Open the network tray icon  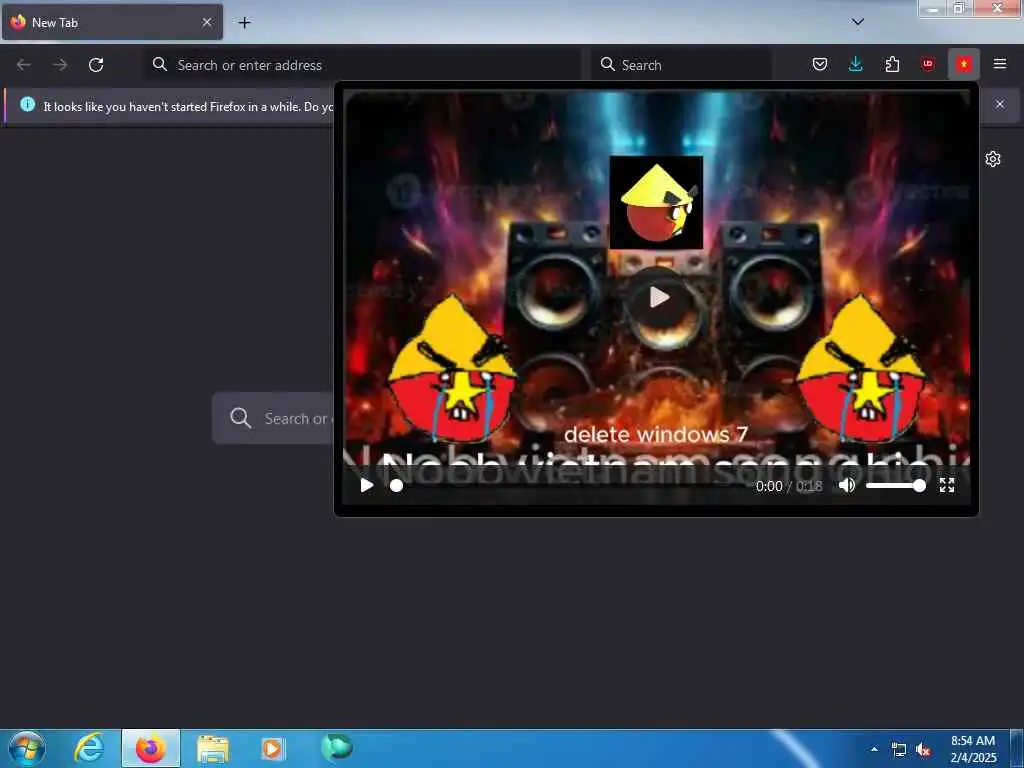(899, 750)
